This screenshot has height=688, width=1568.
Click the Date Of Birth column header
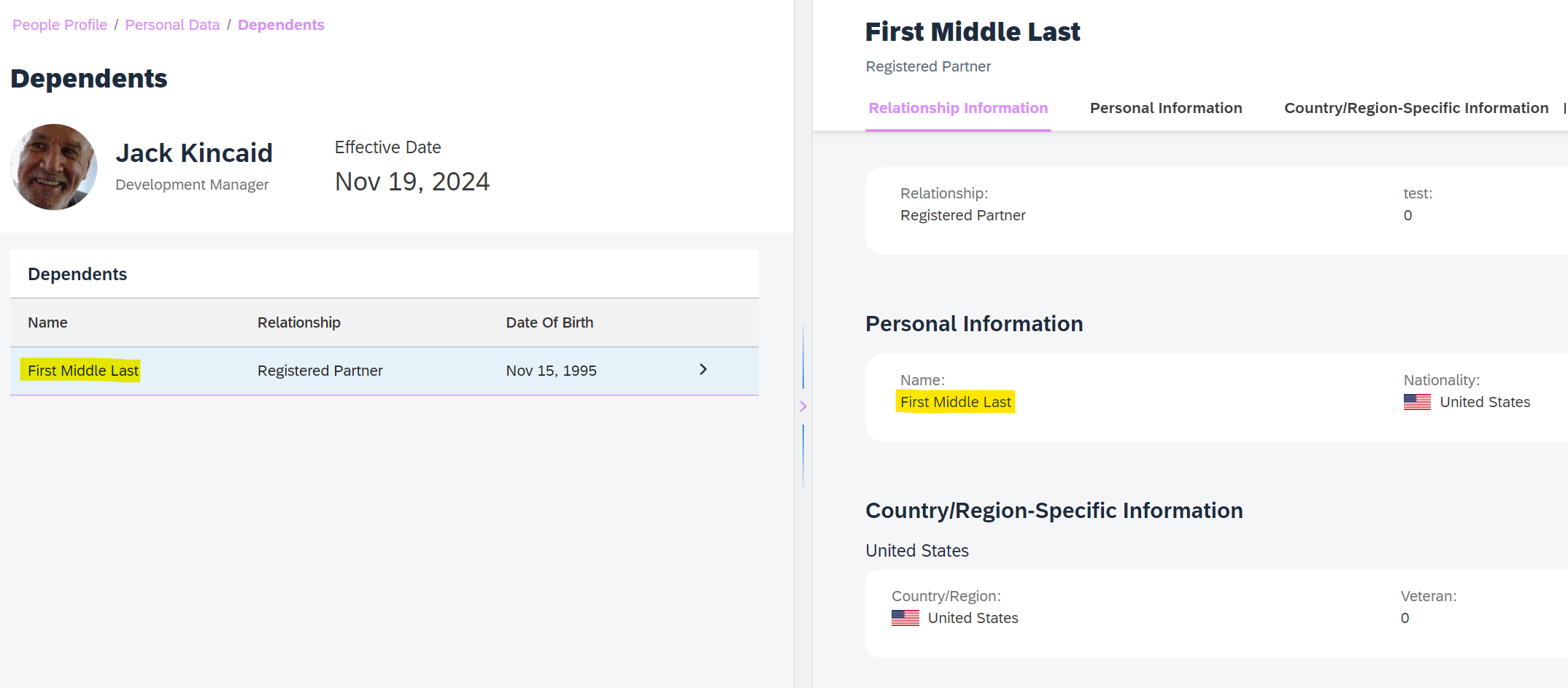[x=549, y=322]
